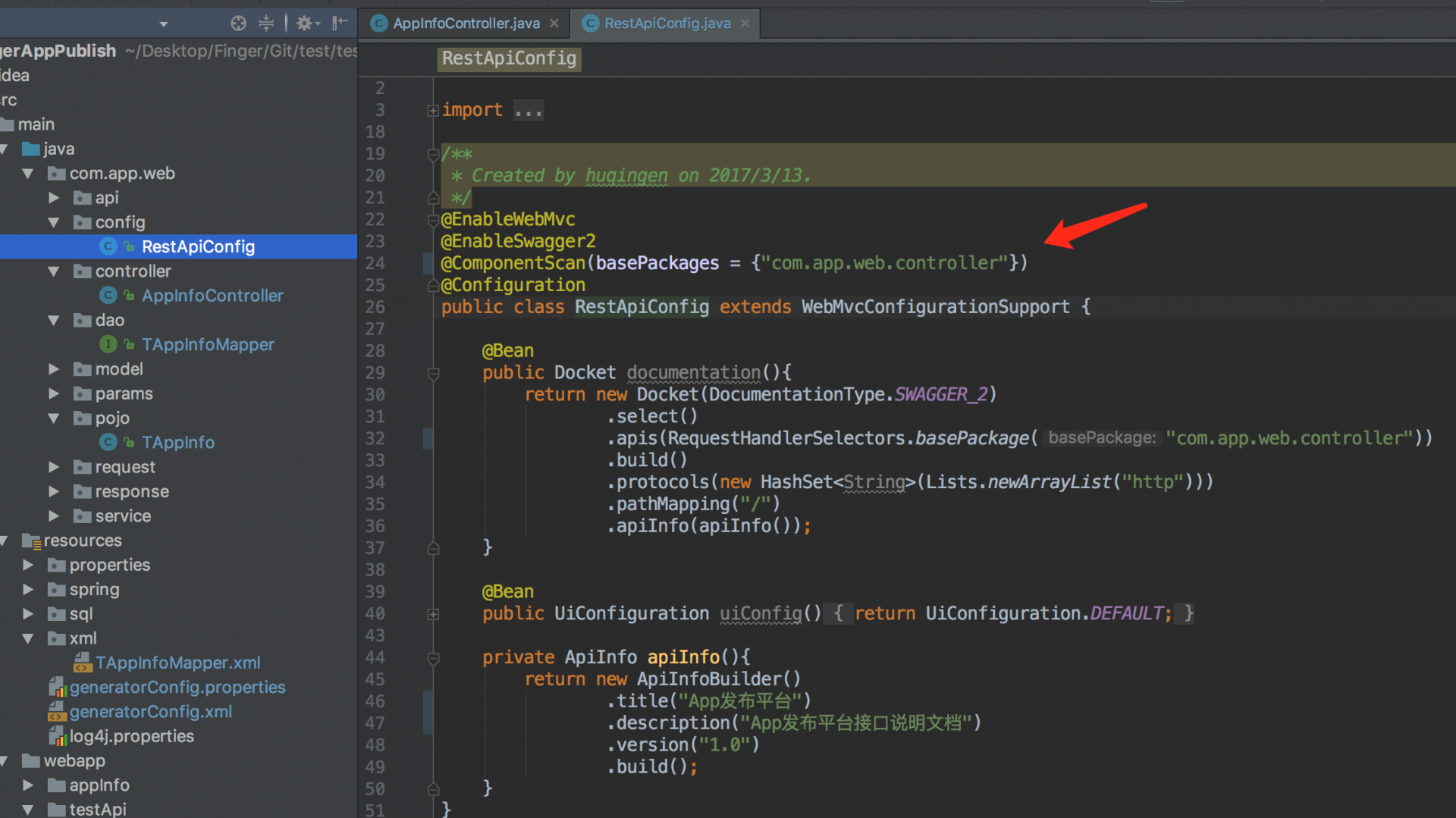The height and width of the screenshot is (818, 1456).
Task: Open generatorConfig.properties file
Action: 177,688
